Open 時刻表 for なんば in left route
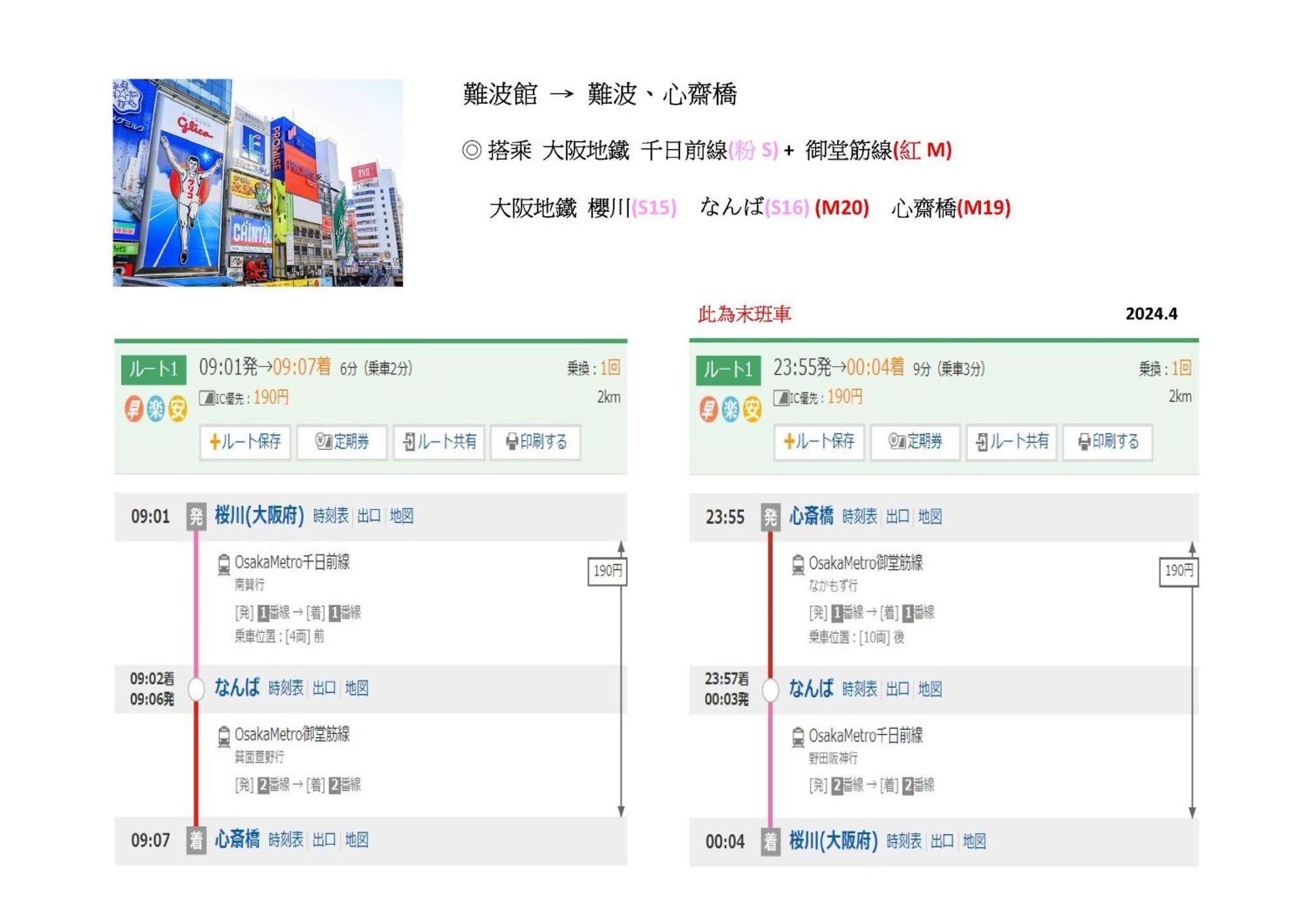This screenshot has height=924, width=1308. 286,688
